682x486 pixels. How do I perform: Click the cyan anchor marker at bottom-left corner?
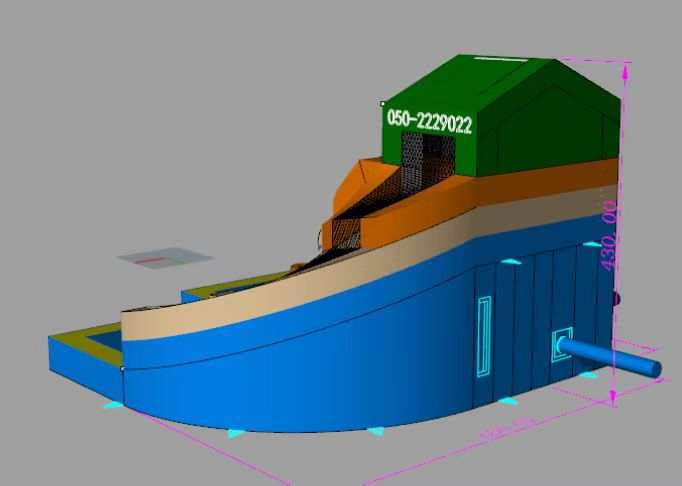(113, 405)
